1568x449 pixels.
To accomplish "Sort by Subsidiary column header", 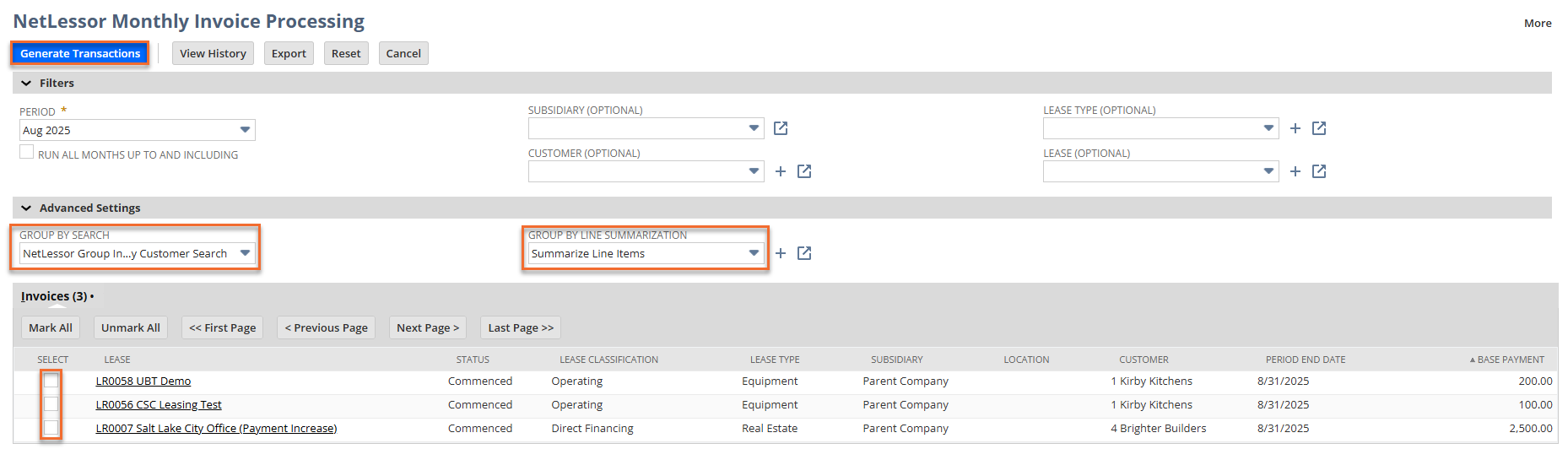I will (897, 360).
